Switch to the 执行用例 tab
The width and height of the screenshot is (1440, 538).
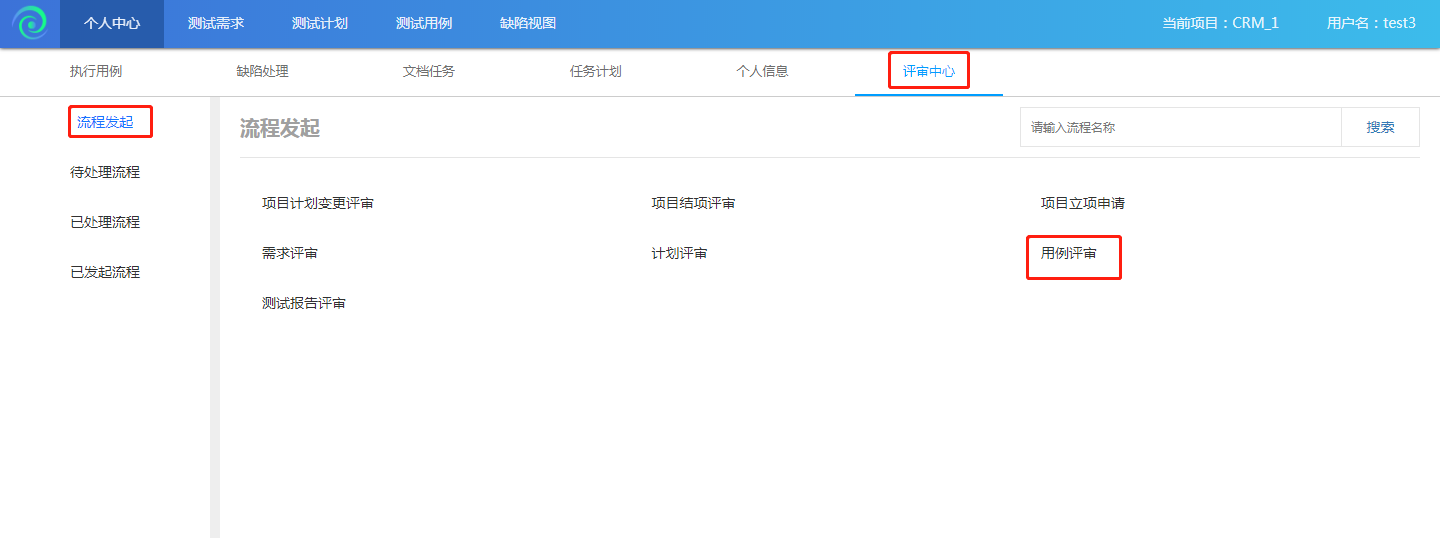click(x=96, y=72)
